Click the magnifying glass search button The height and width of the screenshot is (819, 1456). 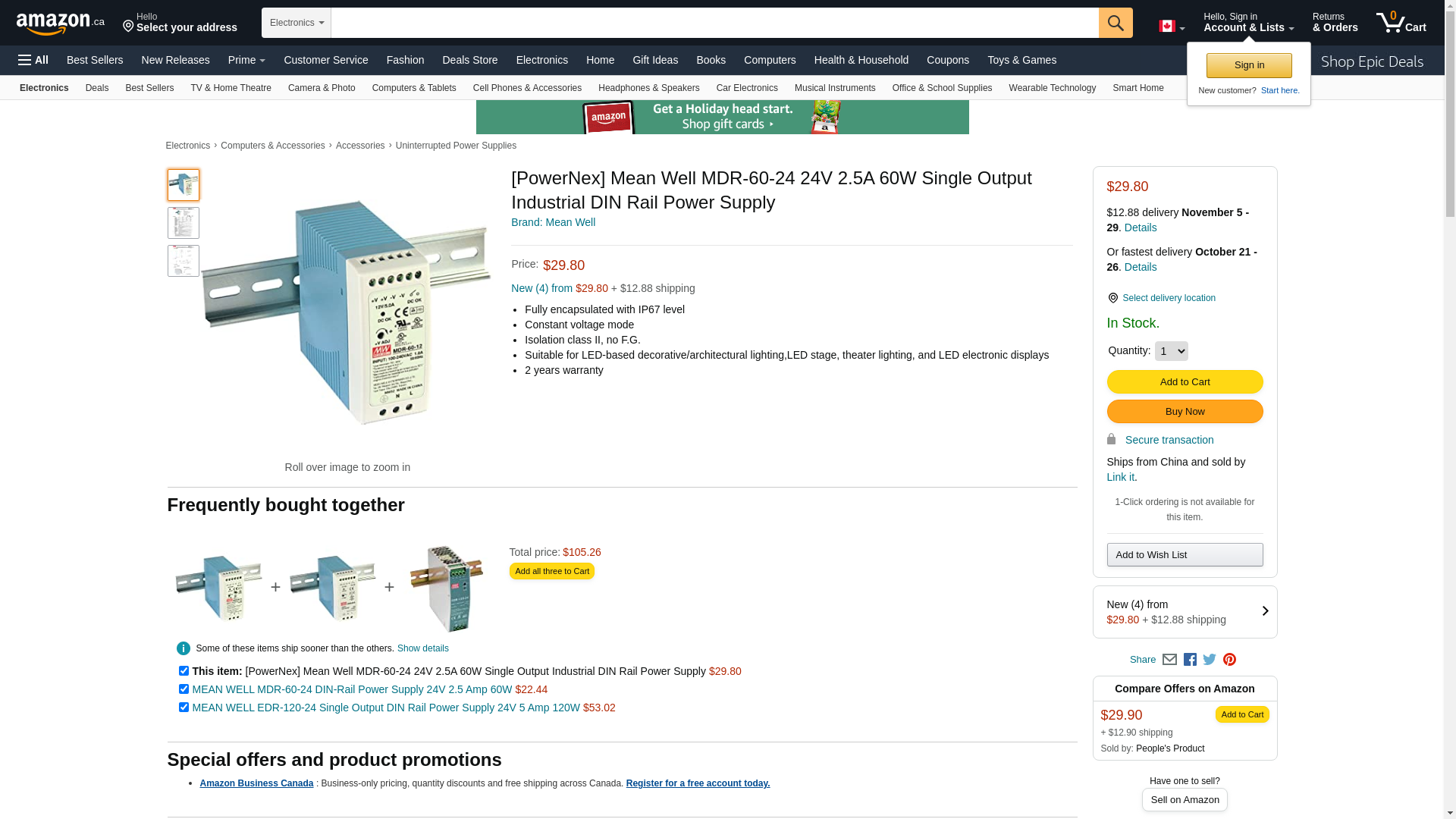(1115, 23)
